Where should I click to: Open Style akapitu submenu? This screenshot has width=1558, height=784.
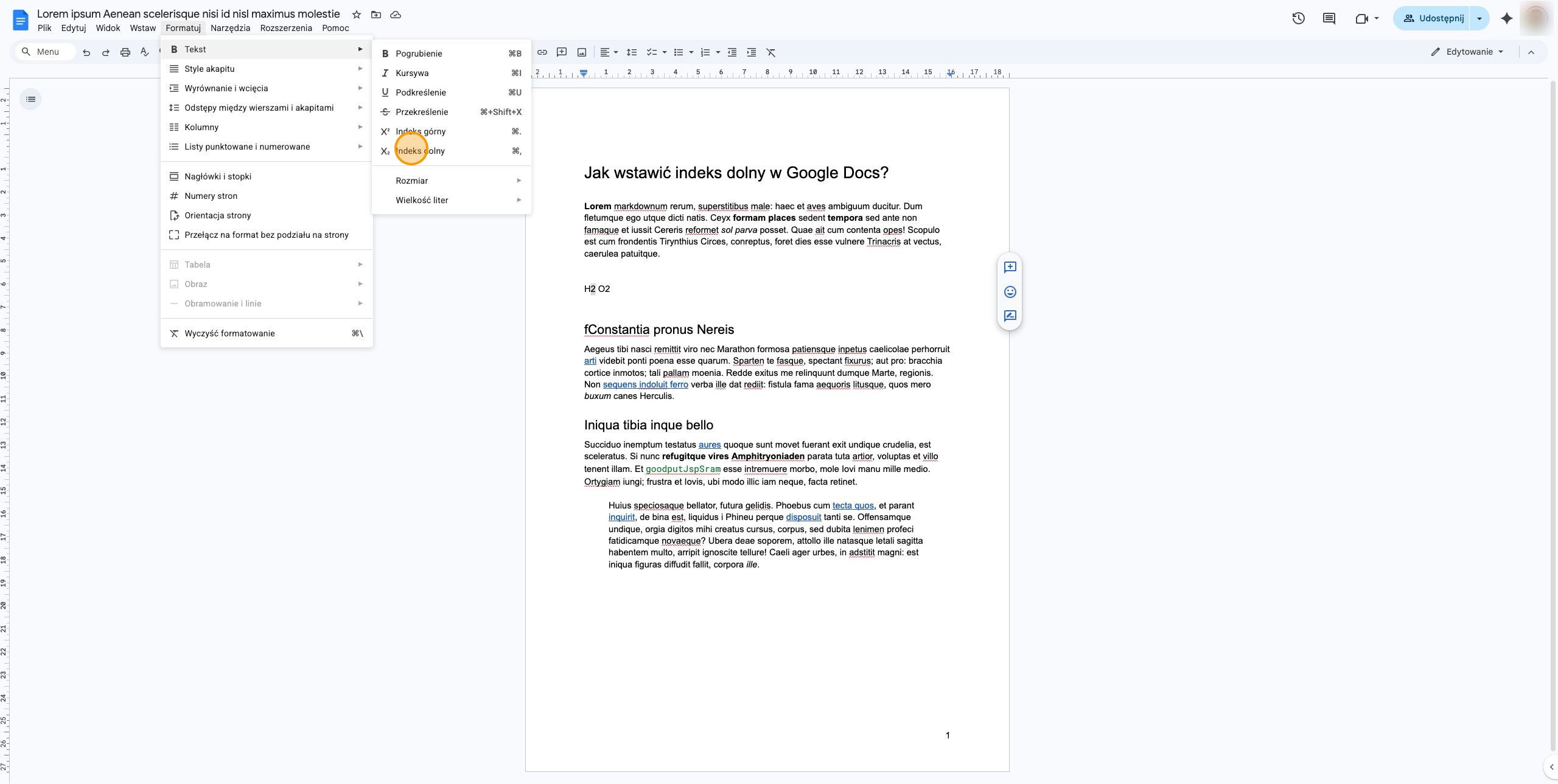tap(267, 69)
